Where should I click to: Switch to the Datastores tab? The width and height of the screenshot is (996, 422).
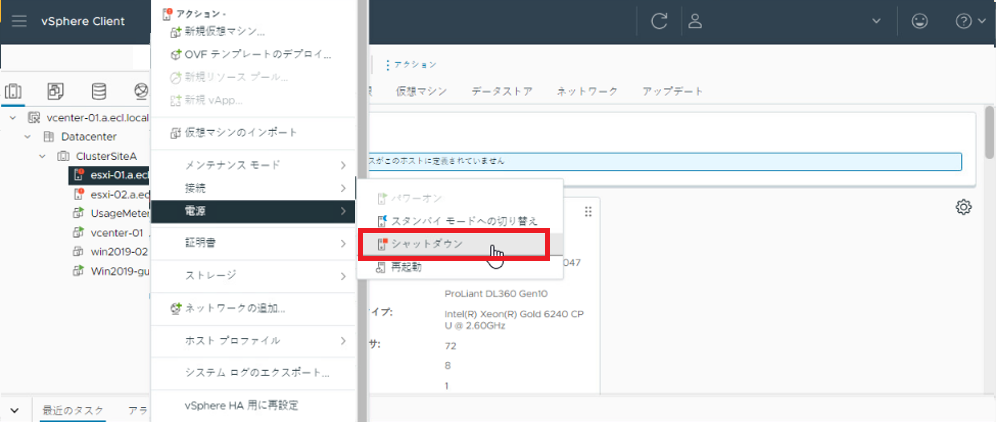pyautogui.click(x=502, y=91)
